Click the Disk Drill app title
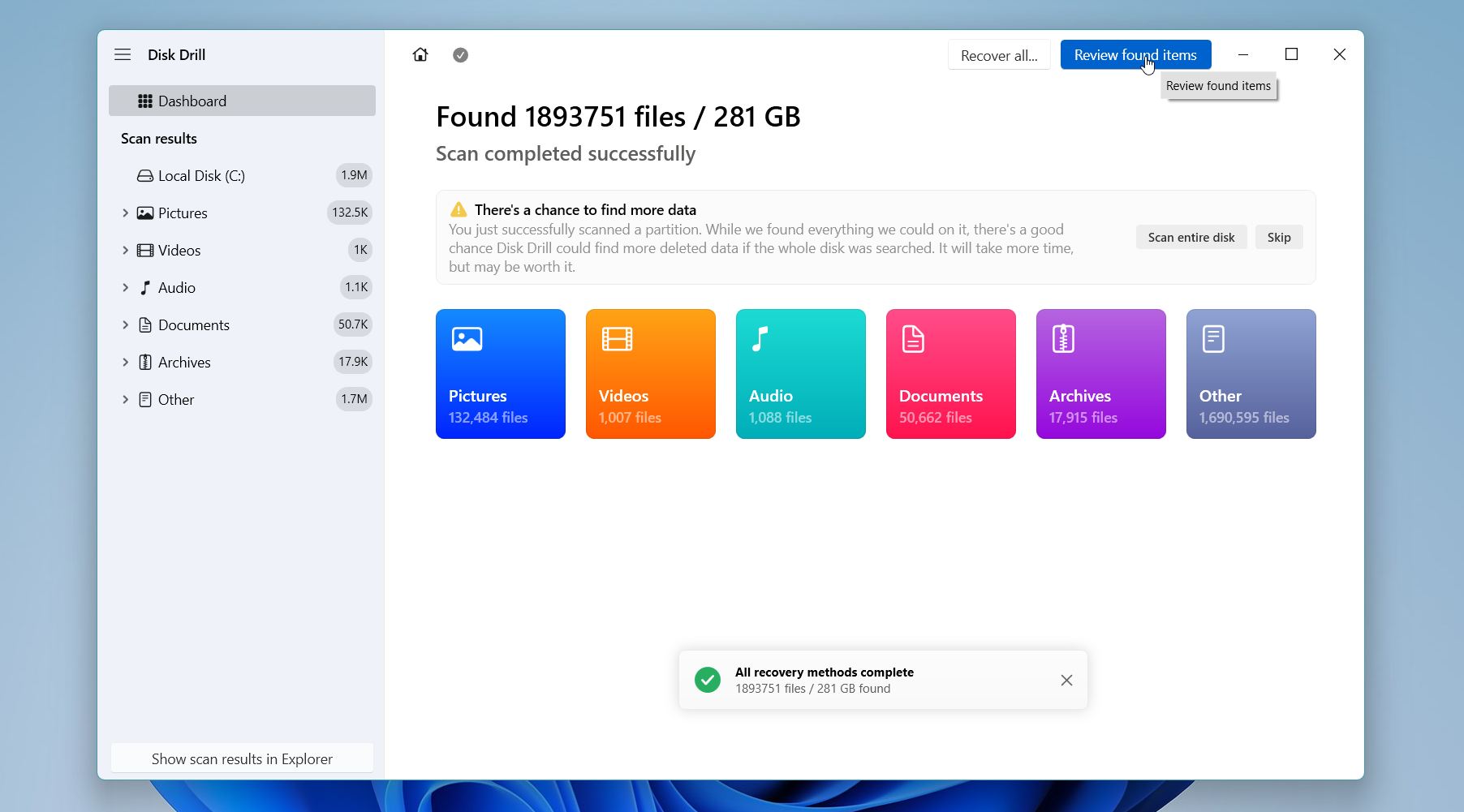 tap(176, 54)
